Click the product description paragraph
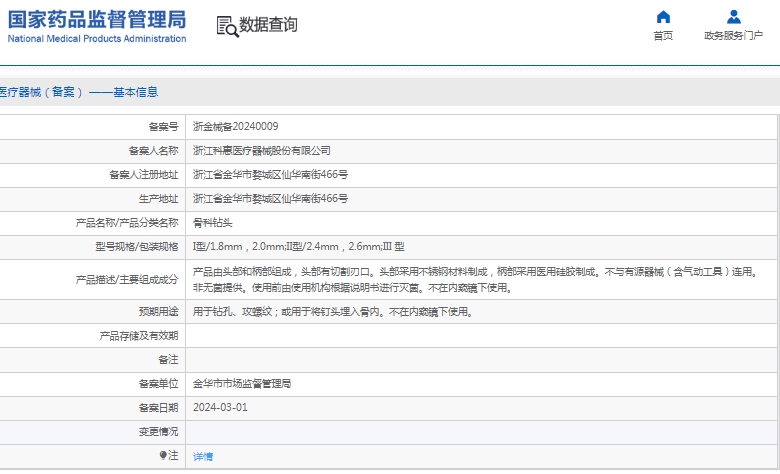The width and height of the screenshot is (780, 474). click(x=475, y=280)
